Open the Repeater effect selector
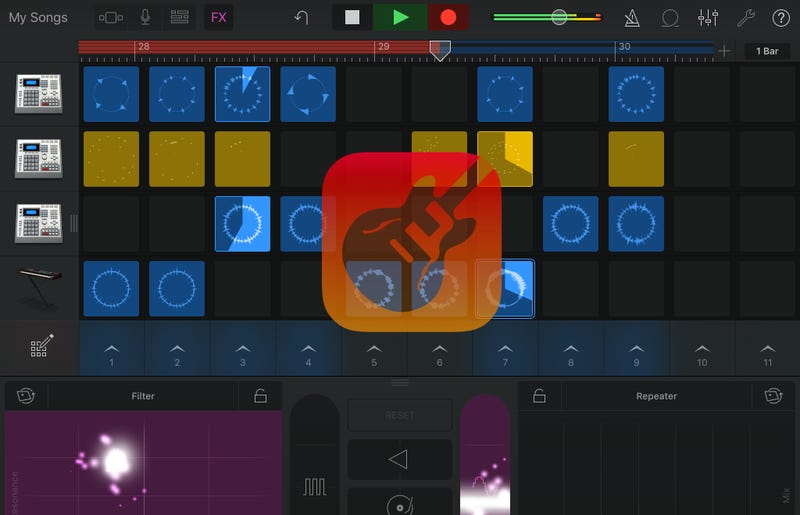The width and height of the screenshot is (800, 515). 656,396
